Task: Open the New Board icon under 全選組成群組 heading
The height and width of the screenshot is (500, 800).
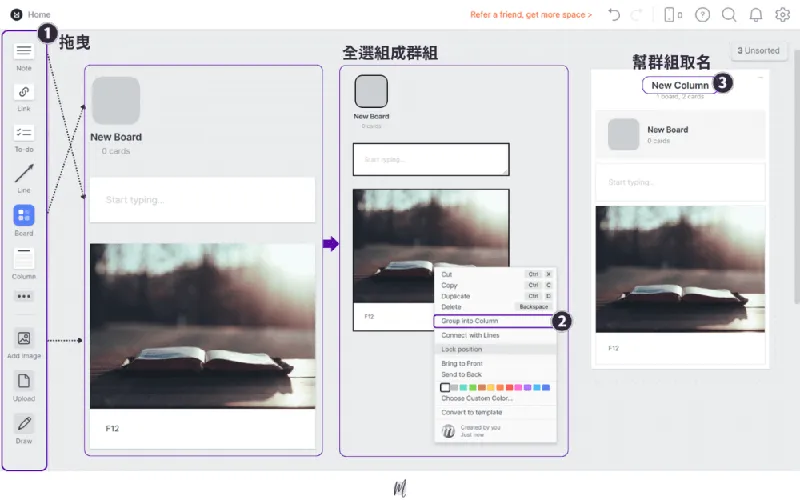Action: coord(371,91)
